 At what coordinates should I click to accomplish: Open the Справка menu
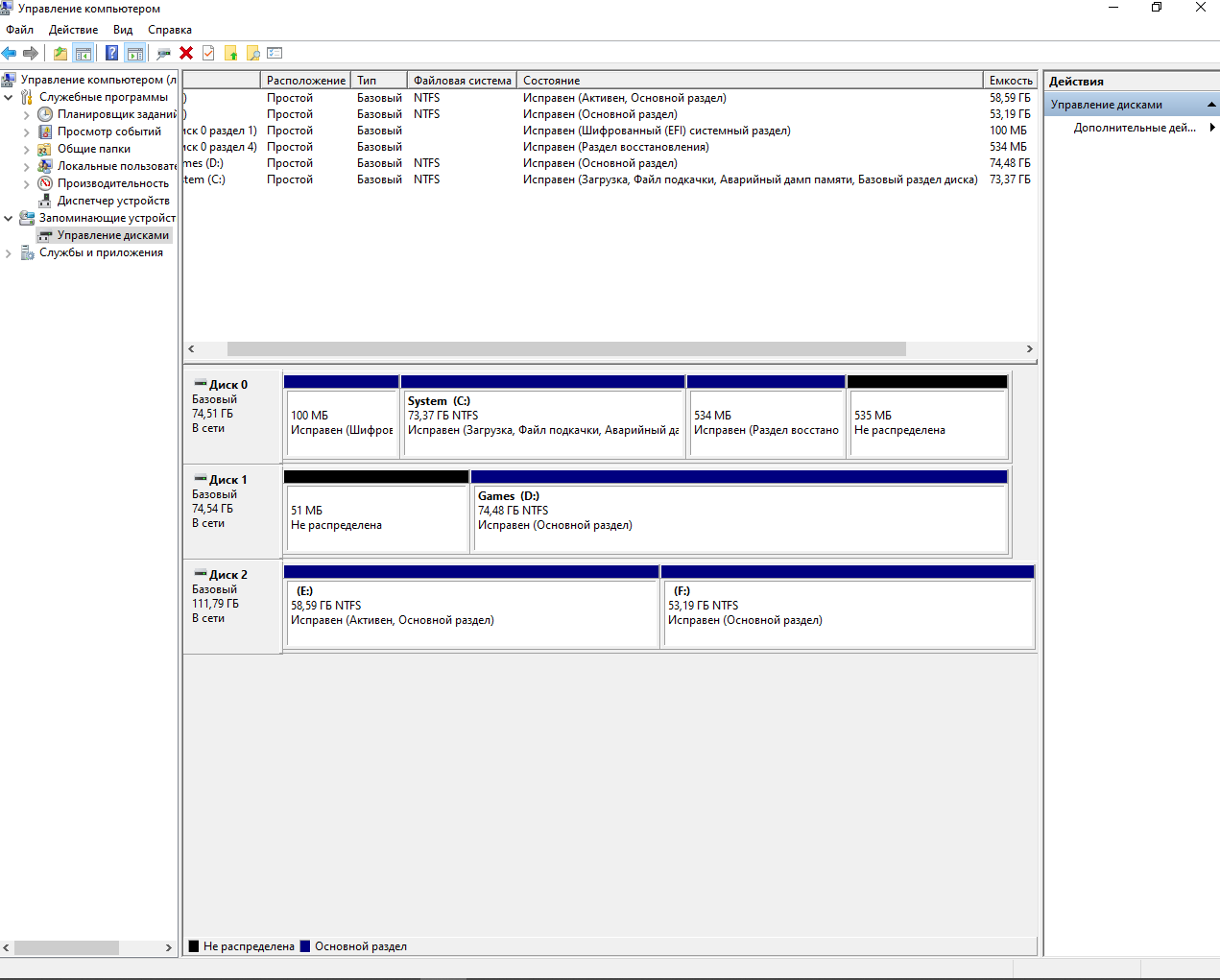170,30
